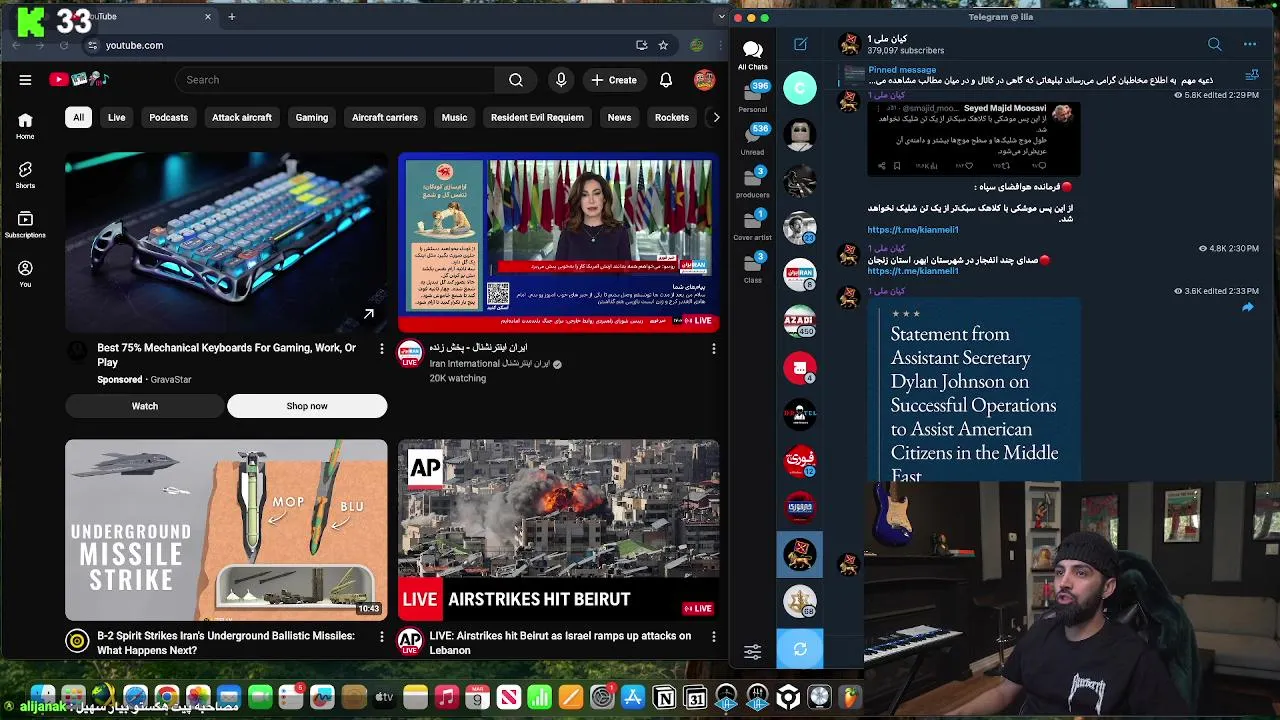Bookmark this page with the star icon

[x=663, y=45]
